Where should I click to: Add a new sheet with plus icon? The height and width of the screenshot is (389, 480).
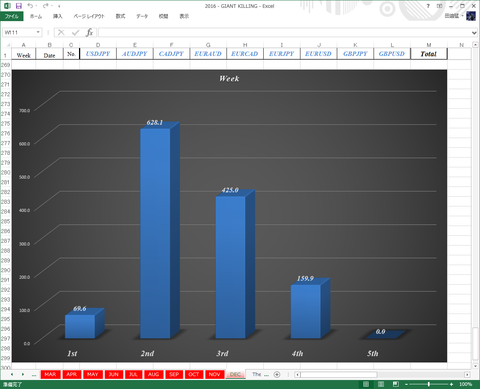click(x=277, y=374)
